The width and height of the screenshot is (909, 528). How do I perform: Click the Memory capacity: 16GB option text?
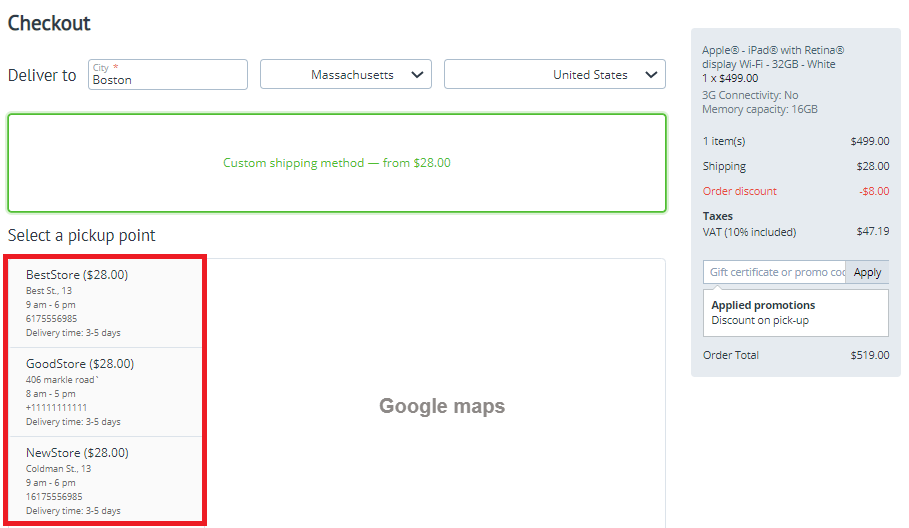click(x=759, y=109)
